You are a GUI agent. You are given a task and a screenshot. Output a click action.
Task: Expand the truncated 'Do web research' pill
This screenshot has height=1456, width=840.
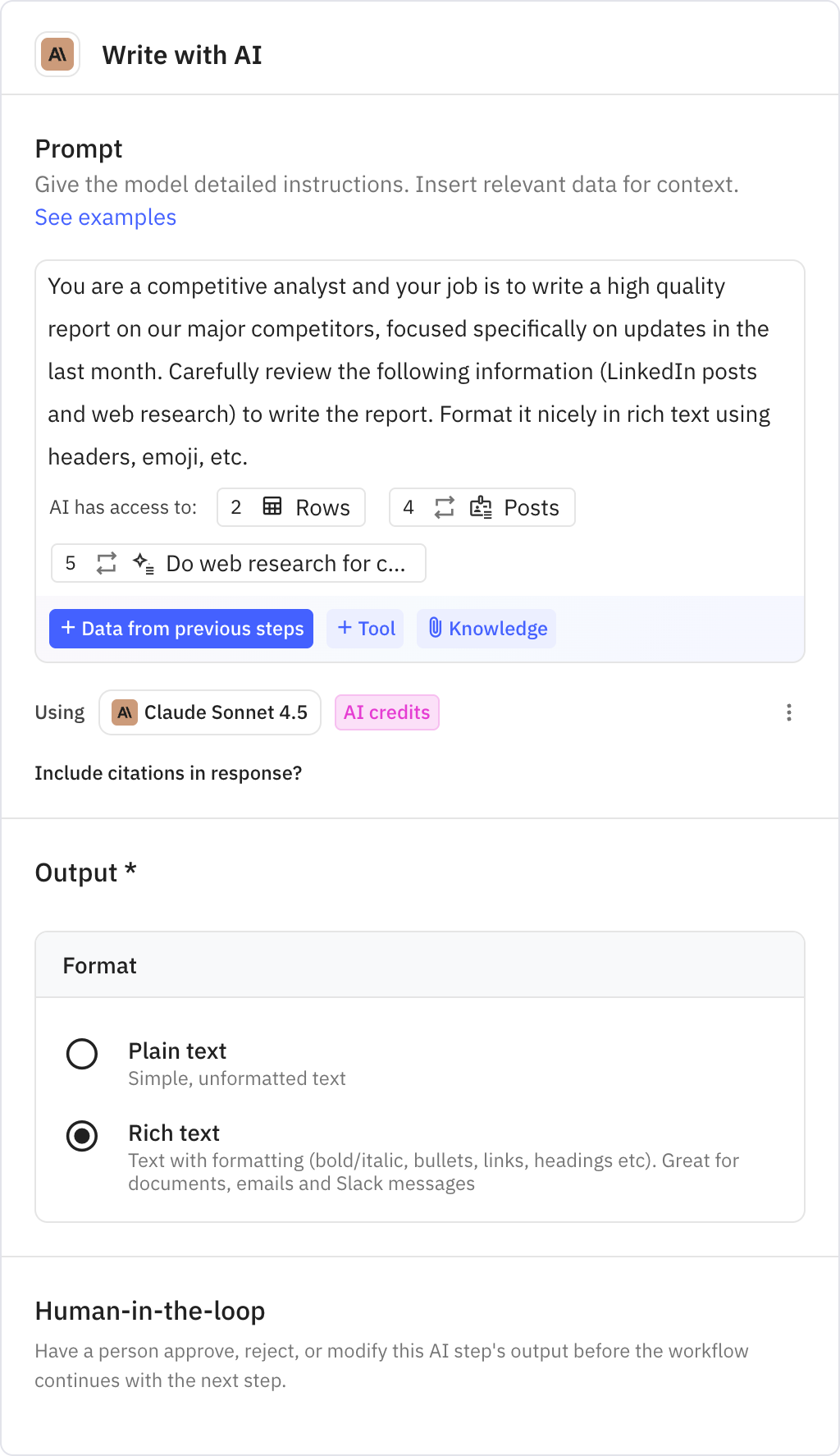[285, 563]
